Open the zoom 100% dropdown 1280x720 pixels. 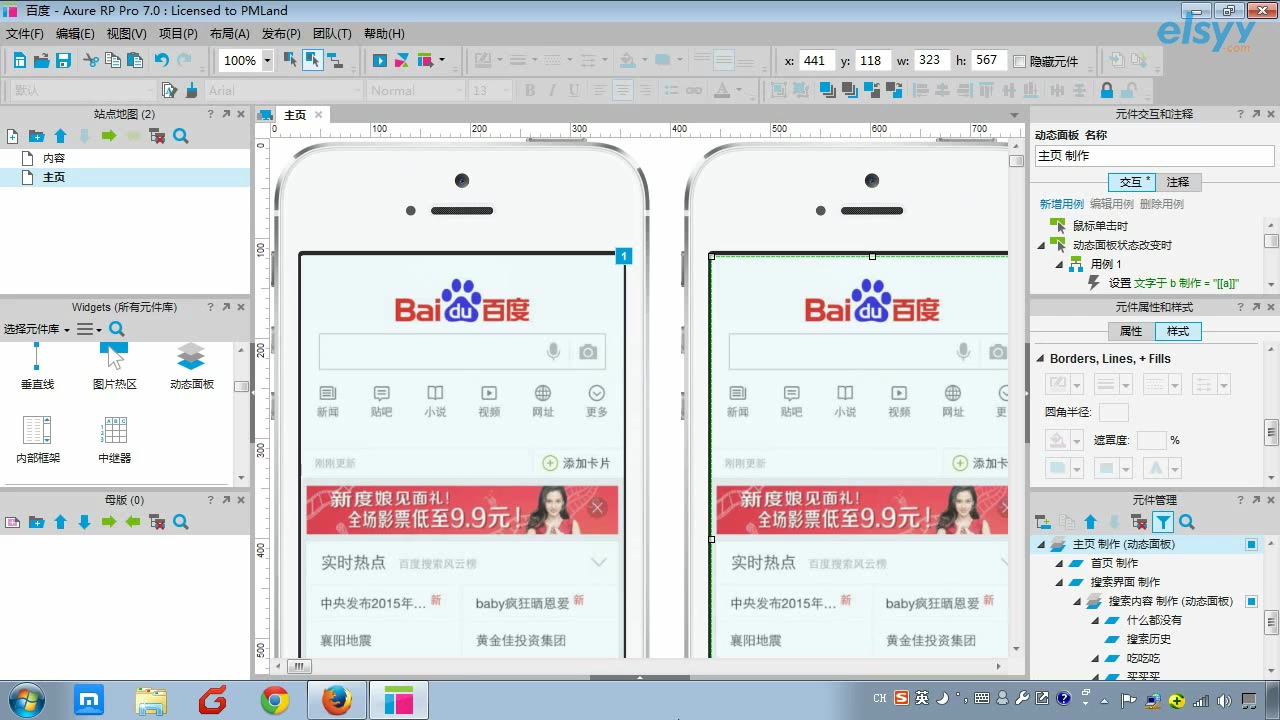(267, 60)
